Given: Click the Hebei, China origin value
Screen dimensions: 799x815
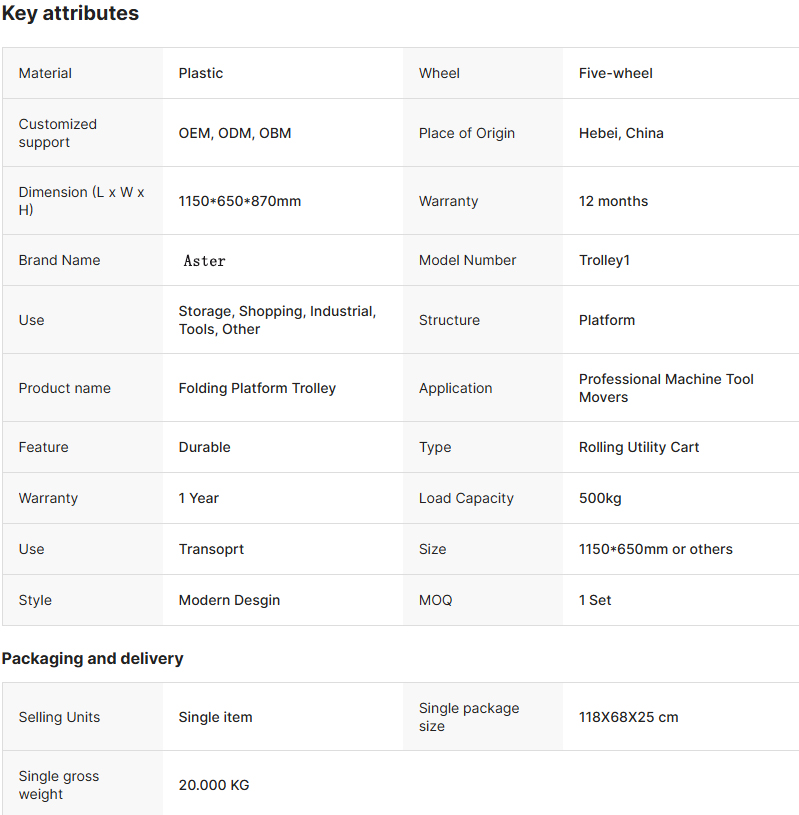Looking at the screenshot, I should pyautogui.click(x=621, y=133).
